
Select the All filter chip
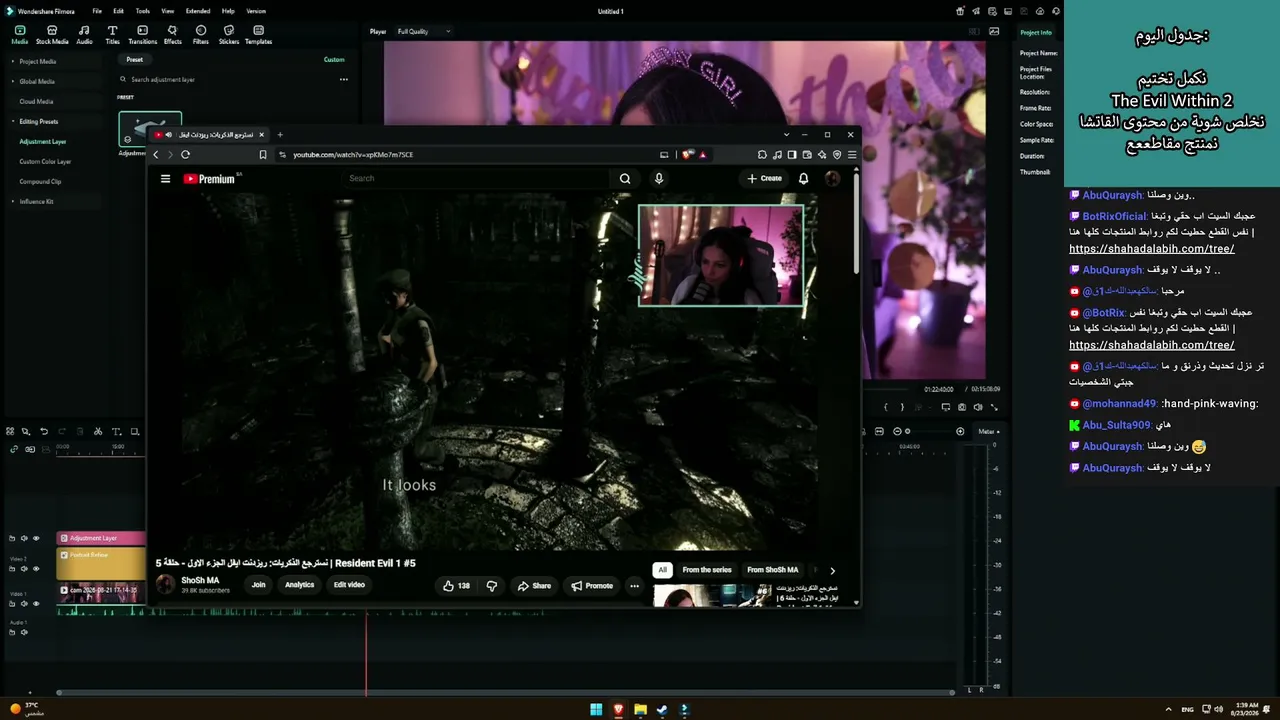coord(662,570)
